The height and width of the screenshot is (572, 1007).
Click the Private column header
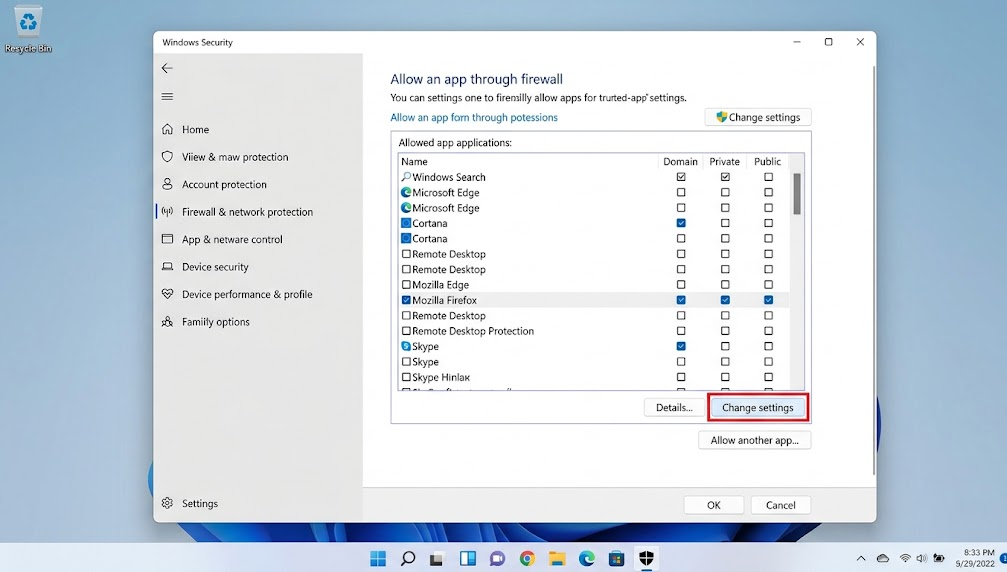click(724, 161)
